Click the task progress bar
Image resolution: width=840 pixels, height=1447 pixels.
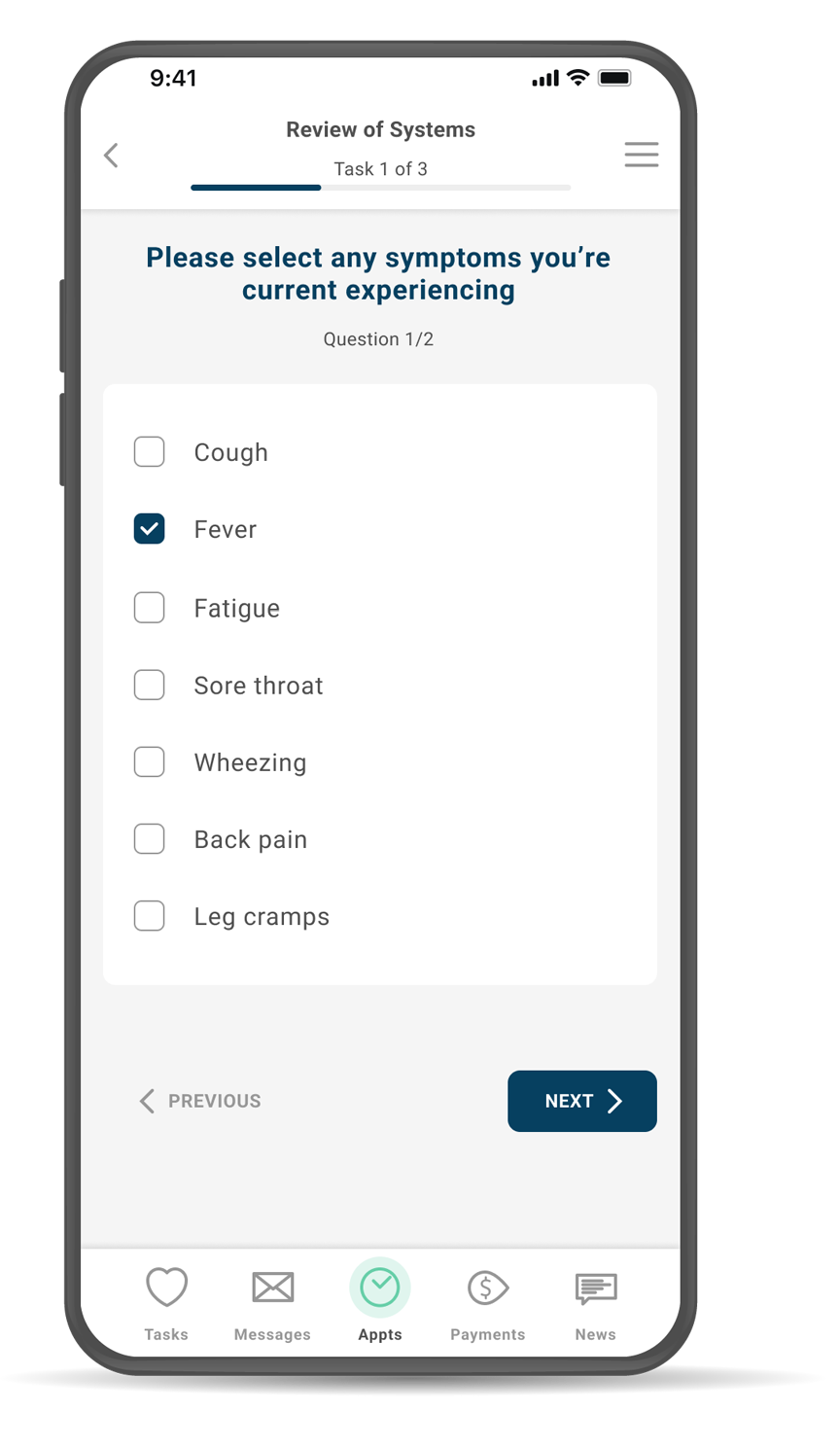point(380,187)
